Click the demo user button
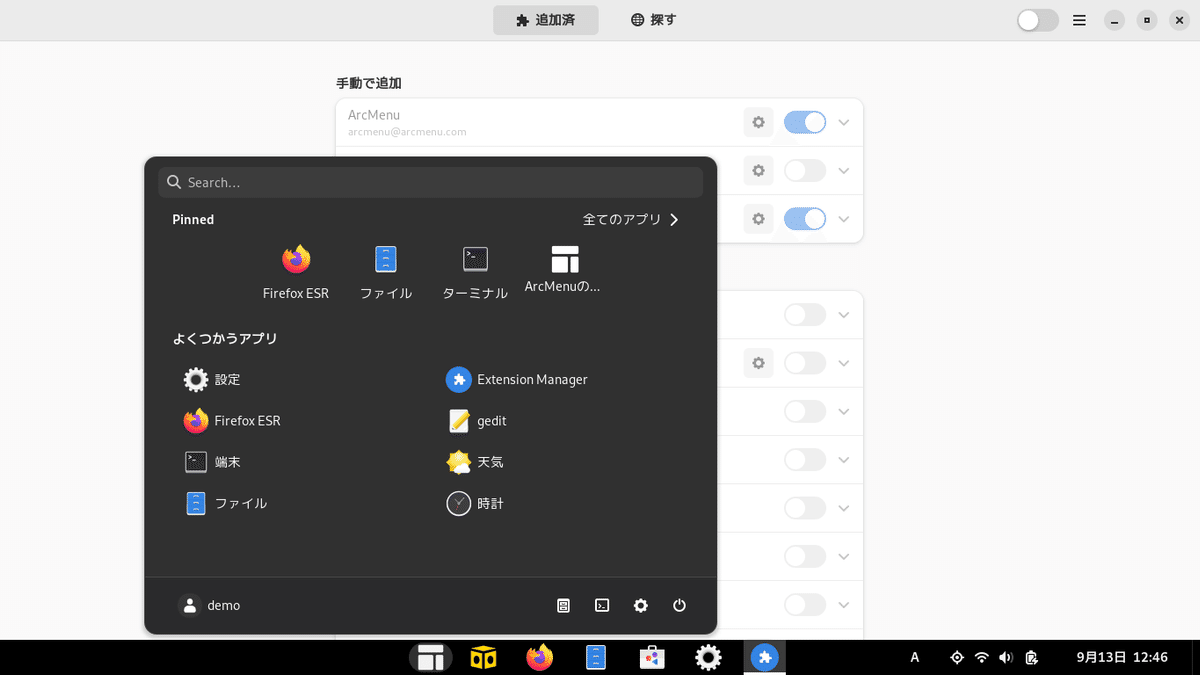Image resolution: width=1200 pixels, height=675 pixels. (210, 606)
